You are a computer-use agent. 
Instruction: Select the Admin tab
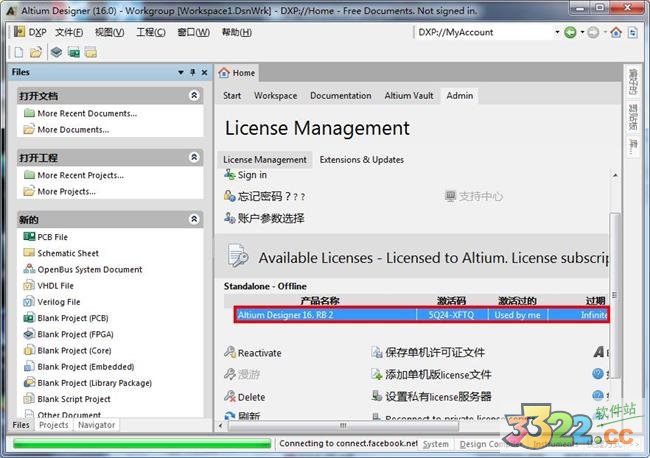(460, 96)
